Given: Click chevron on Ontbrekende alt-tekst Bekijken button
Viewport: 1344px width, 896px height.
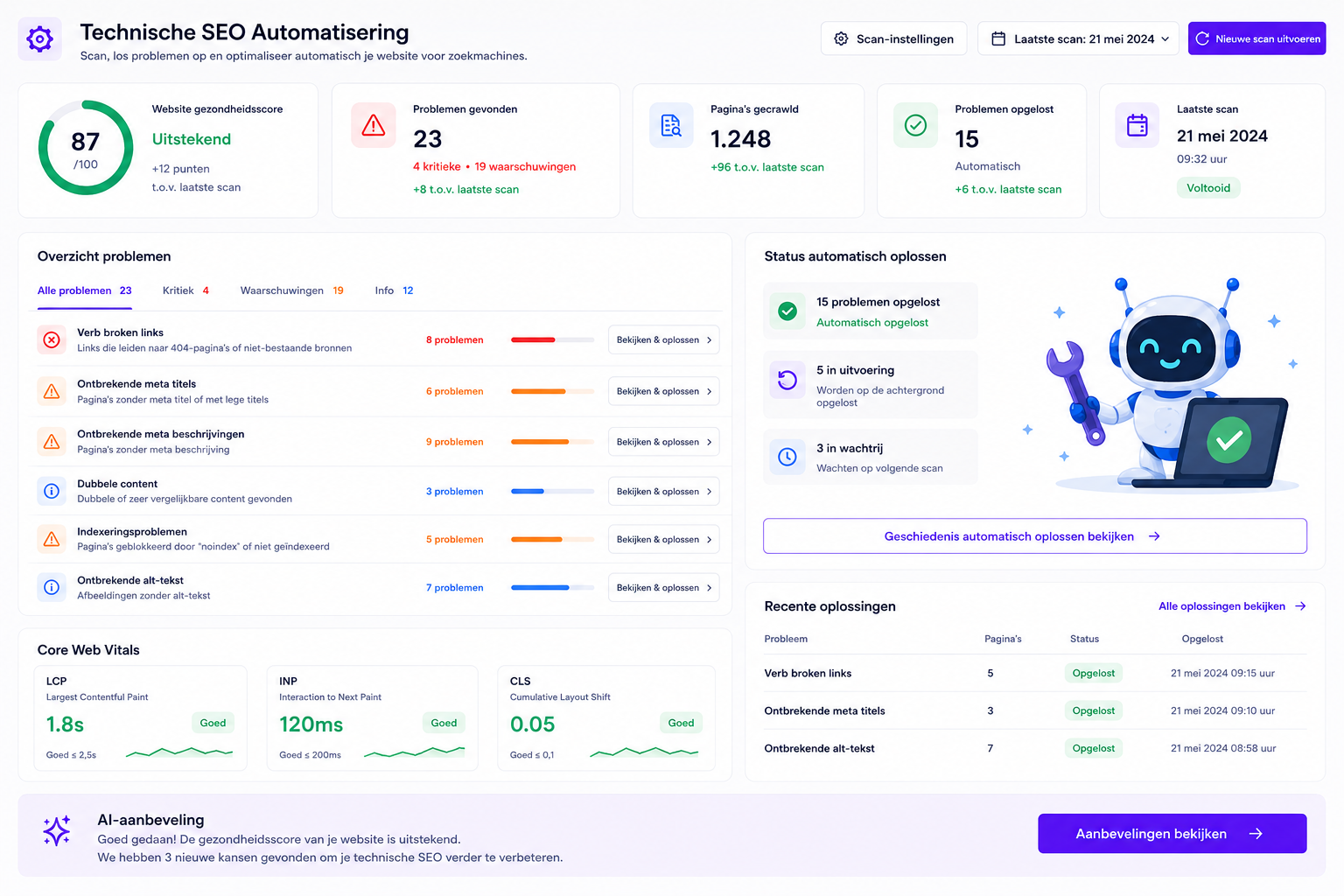Looking at the screenshot, I should [x=709, y=588].
